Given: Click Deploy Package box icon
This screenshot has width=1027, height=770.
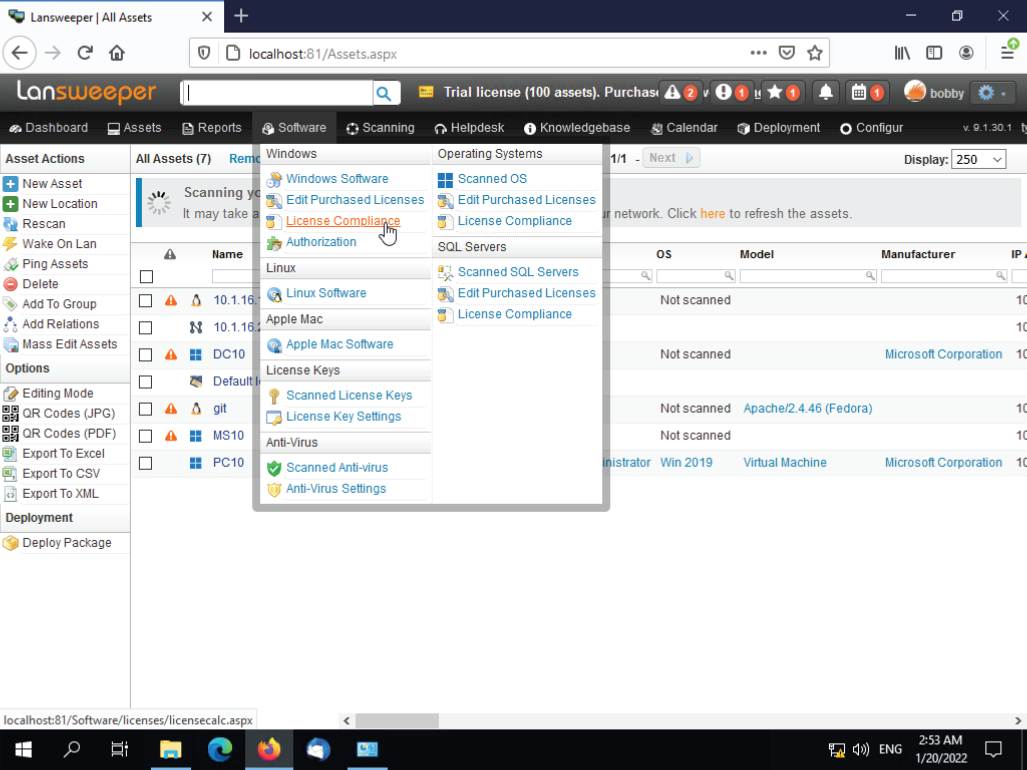Looking at the screenshot, I should click(10, 543).
